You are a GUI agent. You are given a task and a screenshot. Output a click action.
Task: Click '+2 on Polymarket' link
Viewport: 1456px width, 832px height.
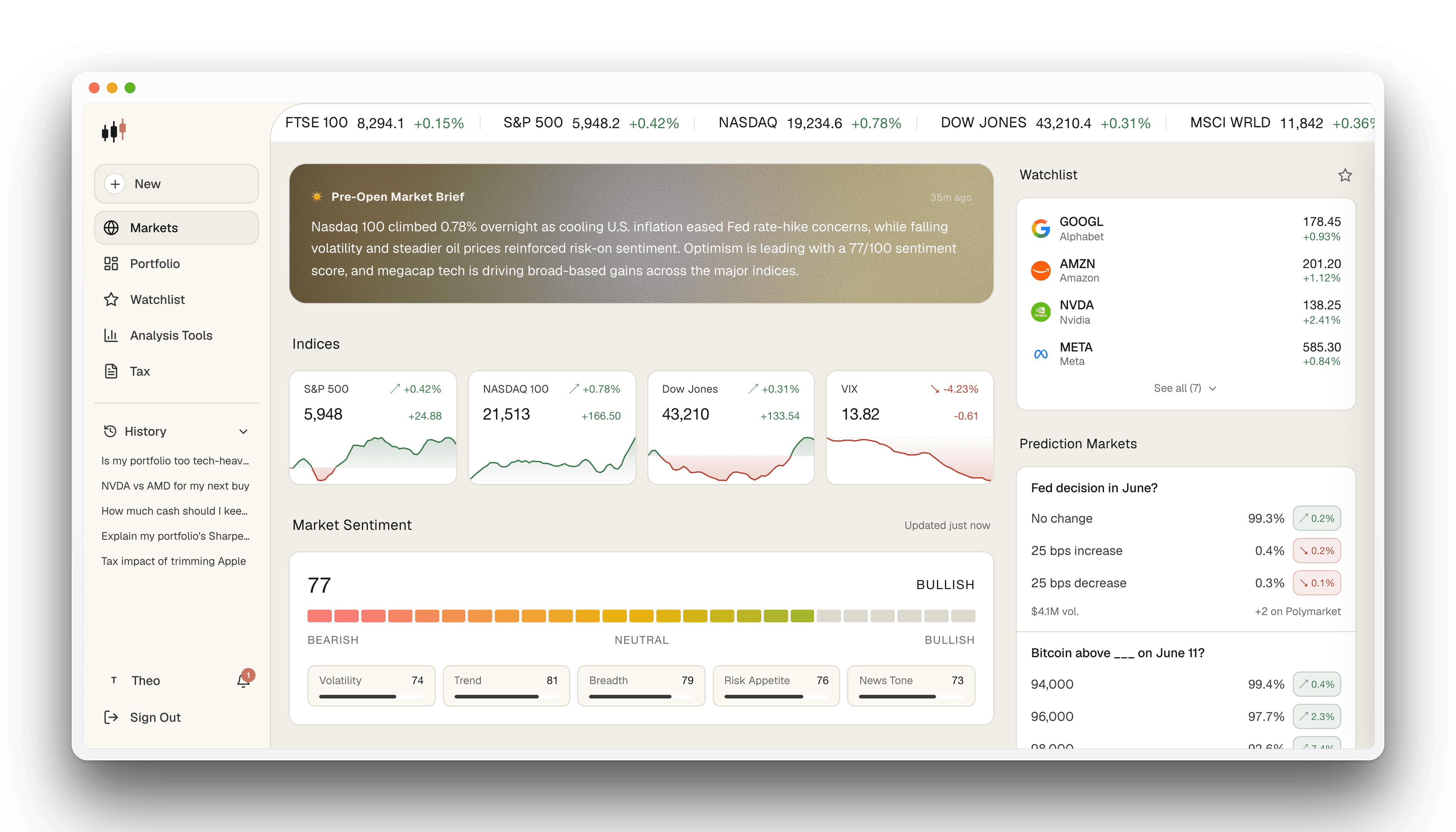1297,611
